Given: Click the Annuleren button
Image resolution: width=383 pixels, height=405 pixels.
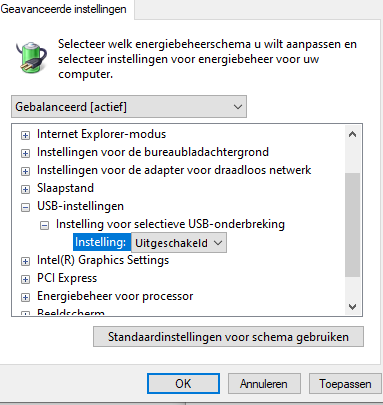Looking at the screenshot, I should click(x=264, y=384).
